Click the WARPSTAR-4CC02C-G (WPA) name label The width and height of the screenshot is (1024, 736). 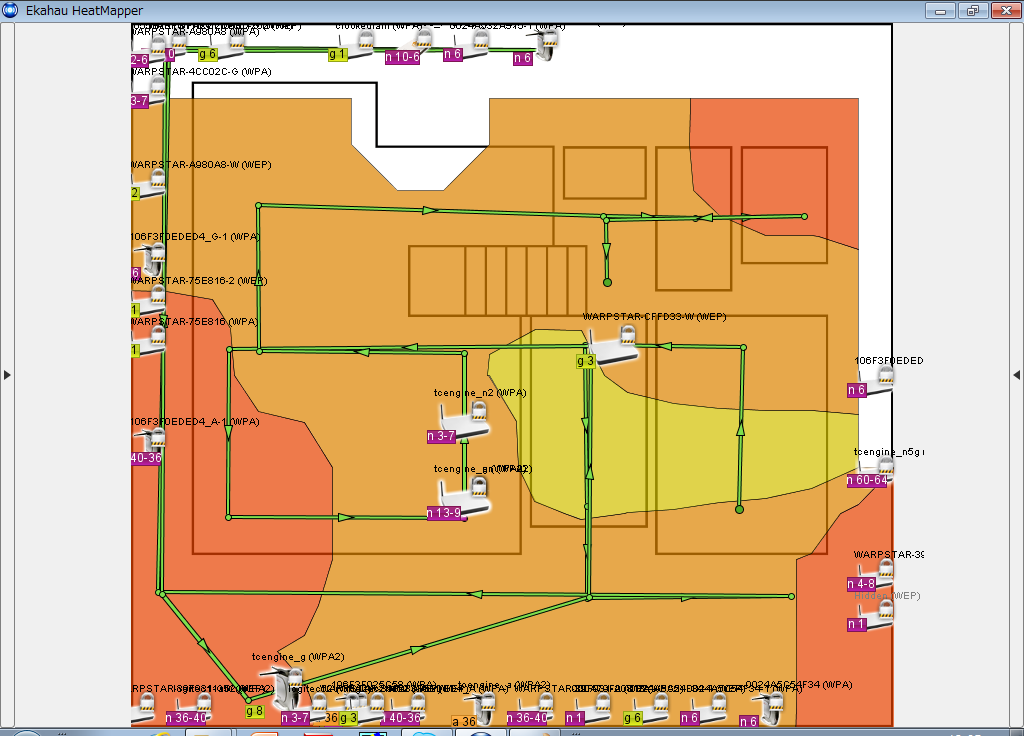coord(202,72)
